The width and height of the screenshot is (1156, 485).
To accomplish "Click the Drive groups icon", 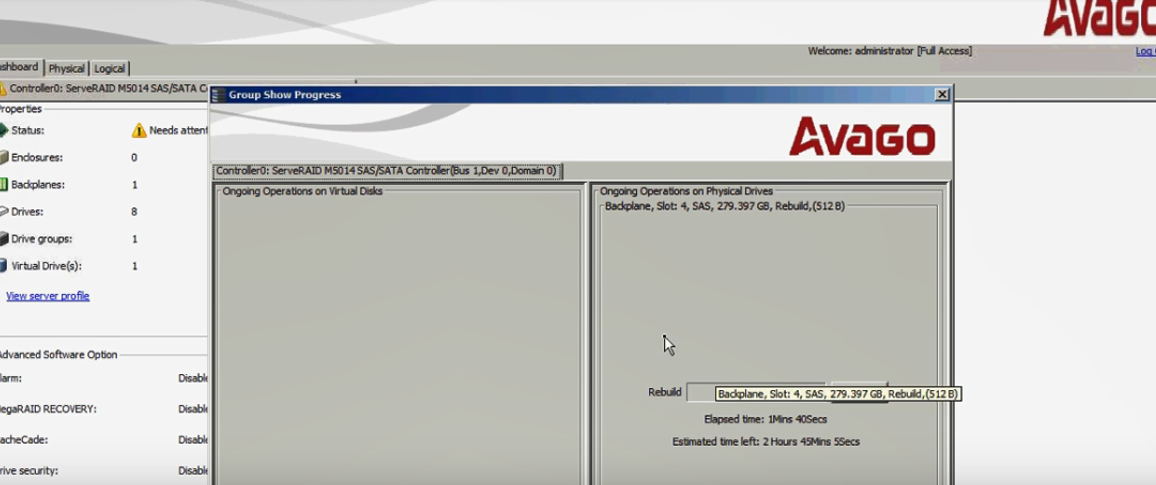I will [x=4, y=239].
